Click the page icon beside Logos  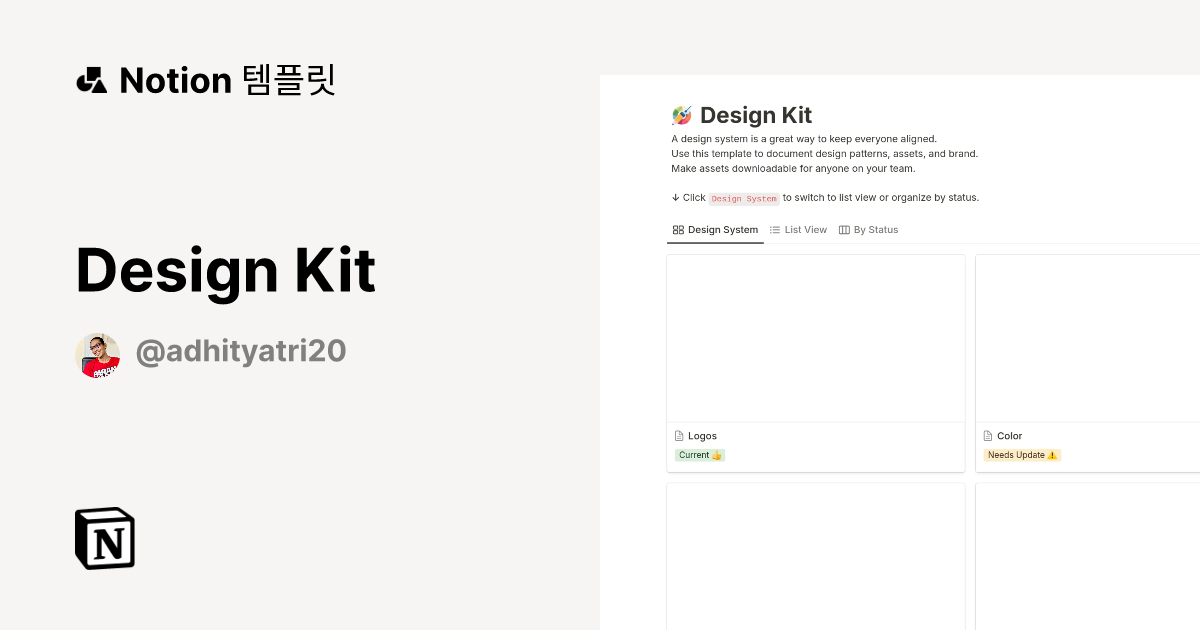[x=678, y=435]
